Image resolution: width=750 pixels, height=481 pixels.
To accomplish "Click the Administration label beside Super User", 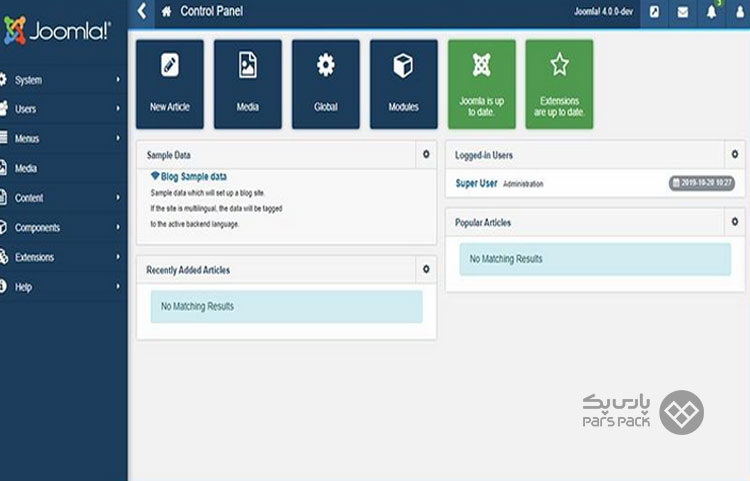I will click(x=523, y=184).
